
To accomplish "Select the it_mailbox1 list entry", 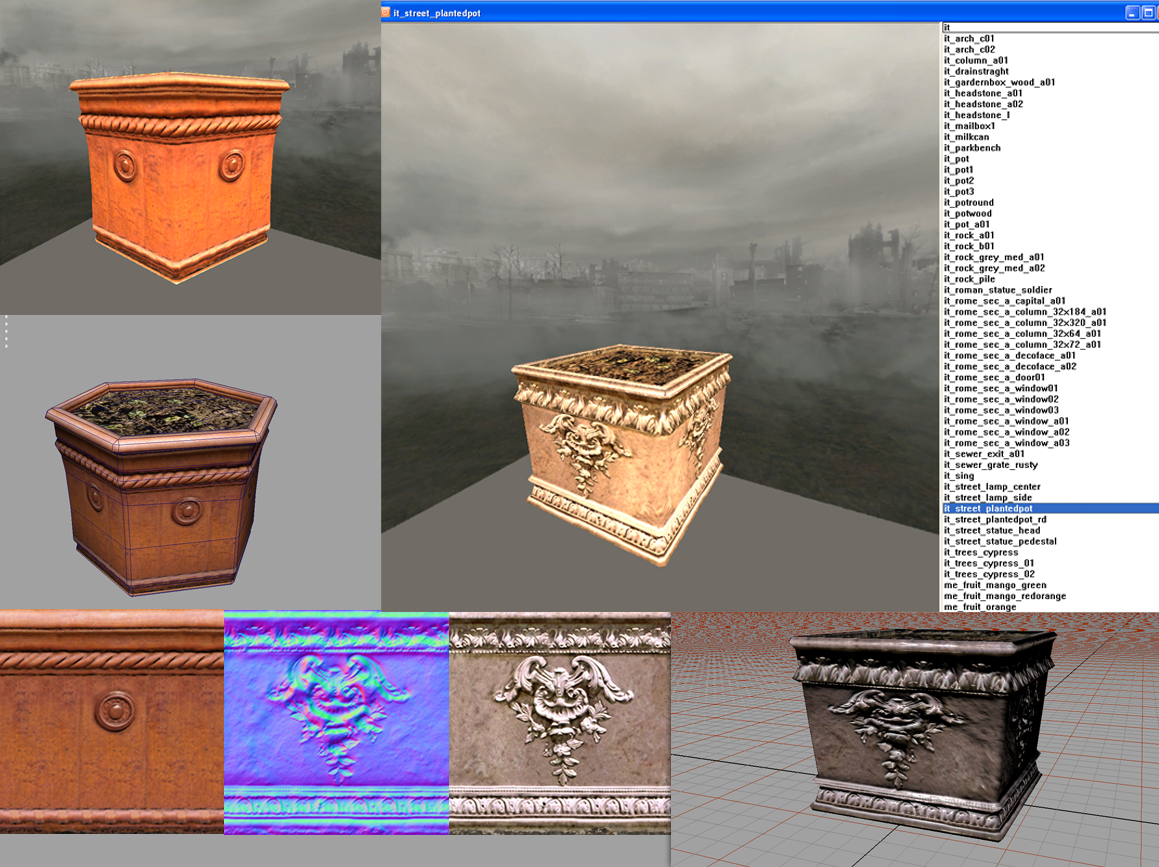I will pos(969,126).
